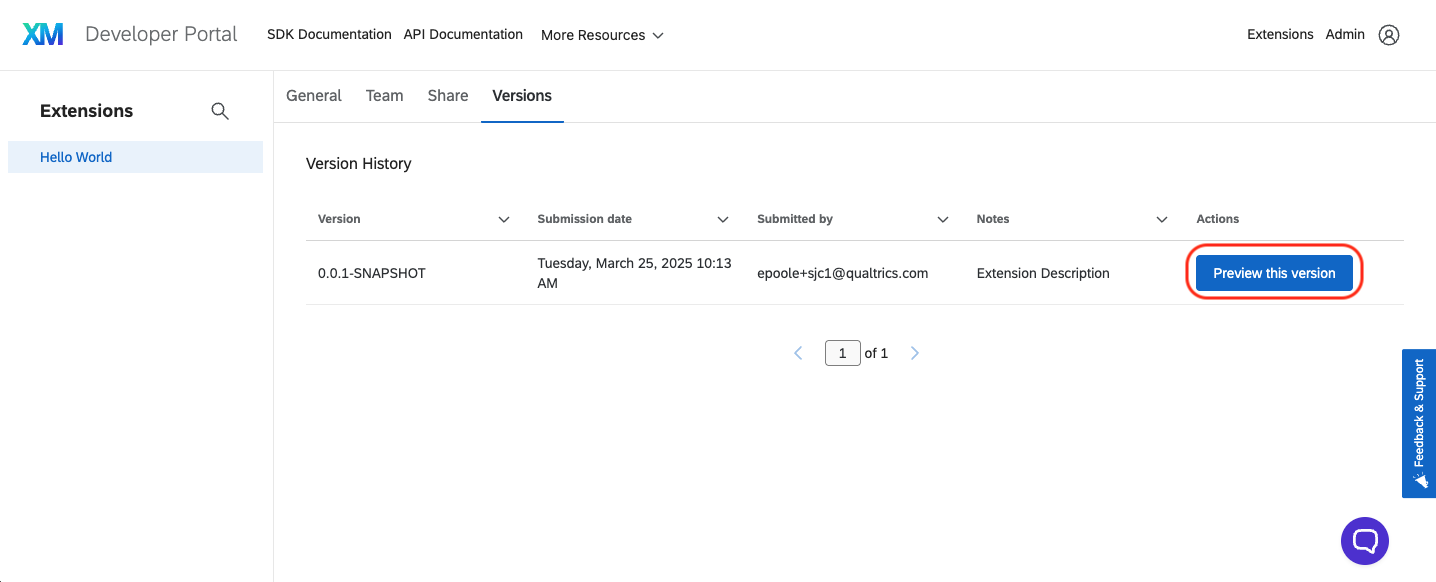Expand the Notes column chevron
The width and height of the screenshot is (1436, 582).
pyautogui.click(x=1162, y=219)
